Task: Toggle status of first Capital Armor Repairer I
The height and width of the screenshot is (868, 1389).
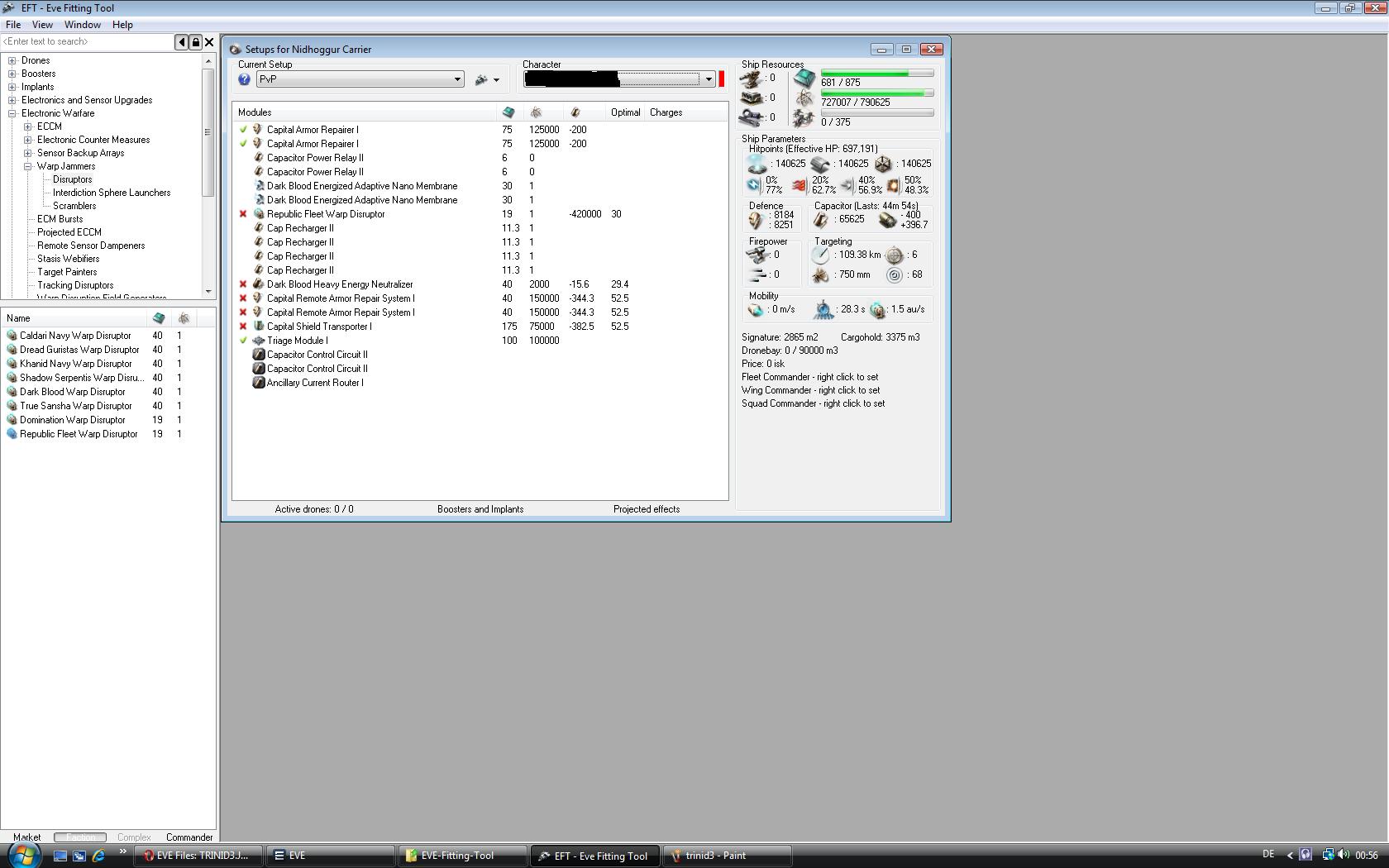Action: tap(243, 130)
